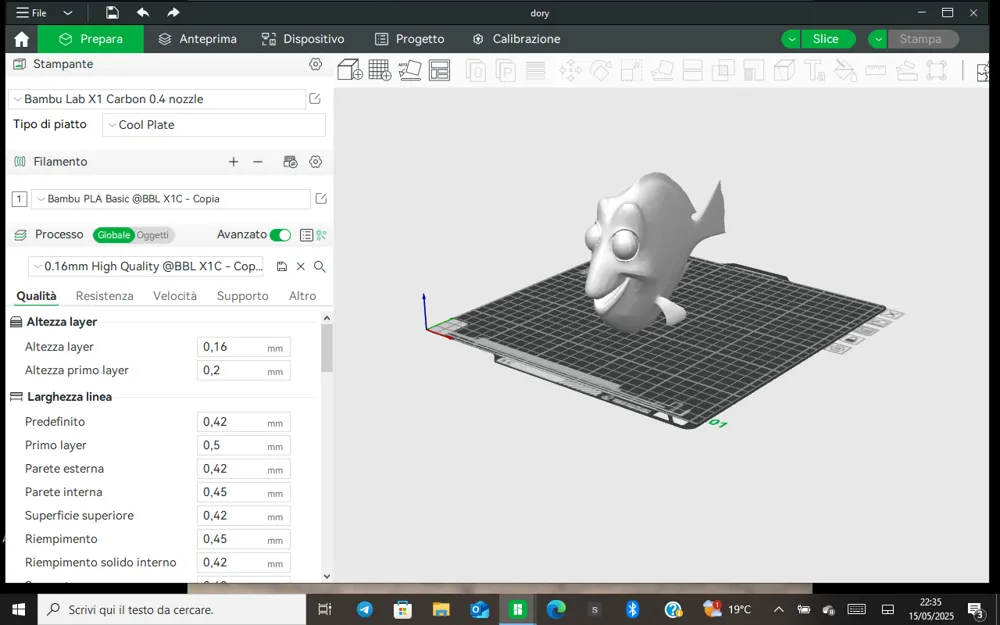Open the Tipo di piatto Cool Plate dropdown
Viewport: 1000px width, 625px height.
214,125
